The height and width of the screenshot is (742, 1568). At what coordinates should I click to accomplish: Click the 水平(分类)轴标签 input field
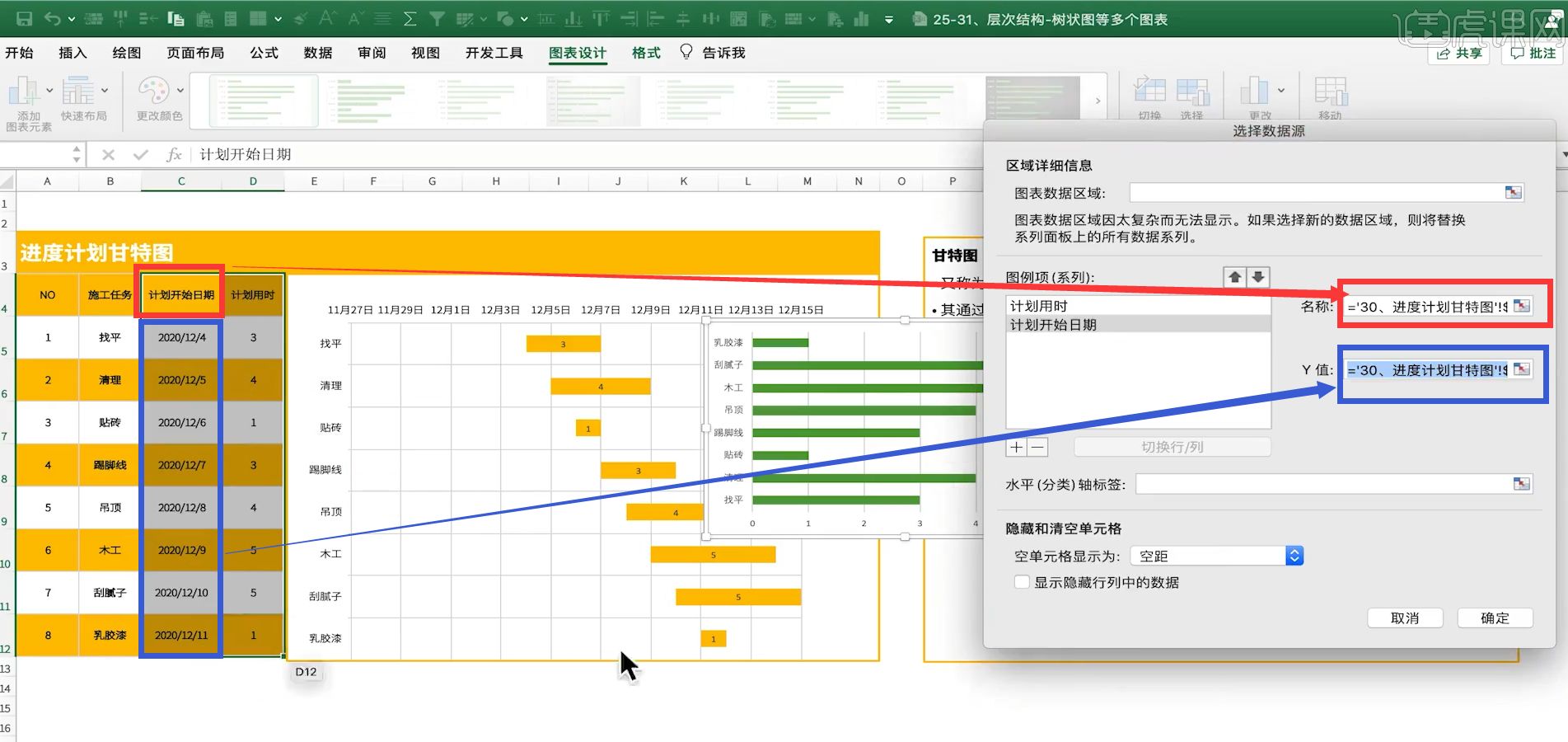coord(1322,484)
